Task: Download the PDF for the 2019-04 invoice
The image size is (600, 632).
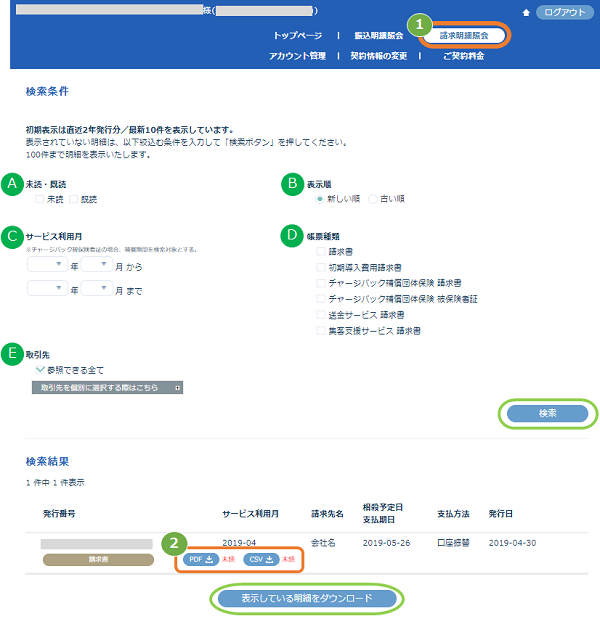Action: tap(201, 559)
